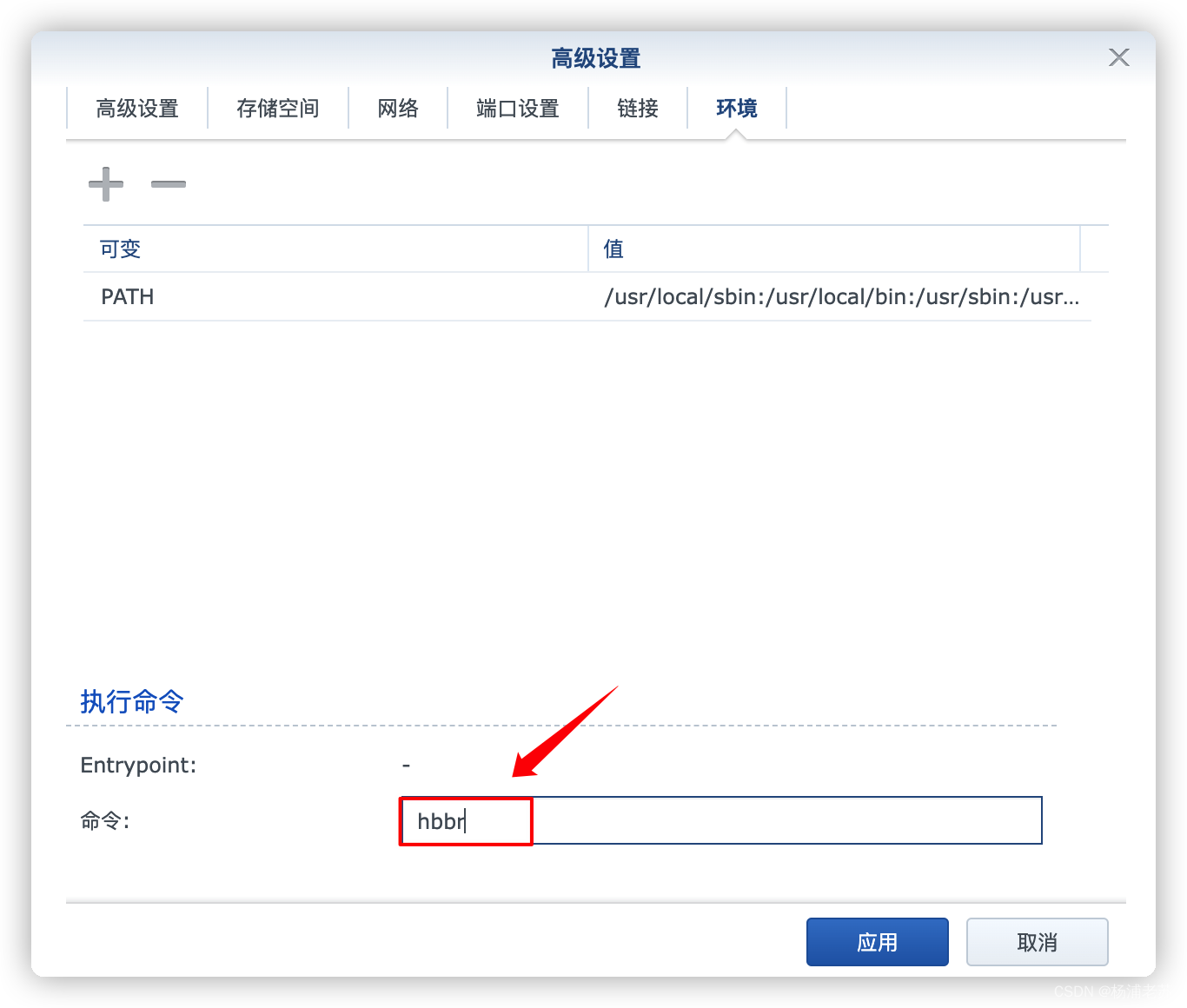
Task: Switch to the 存储空间 tab
Action: (x=278, y=108)
